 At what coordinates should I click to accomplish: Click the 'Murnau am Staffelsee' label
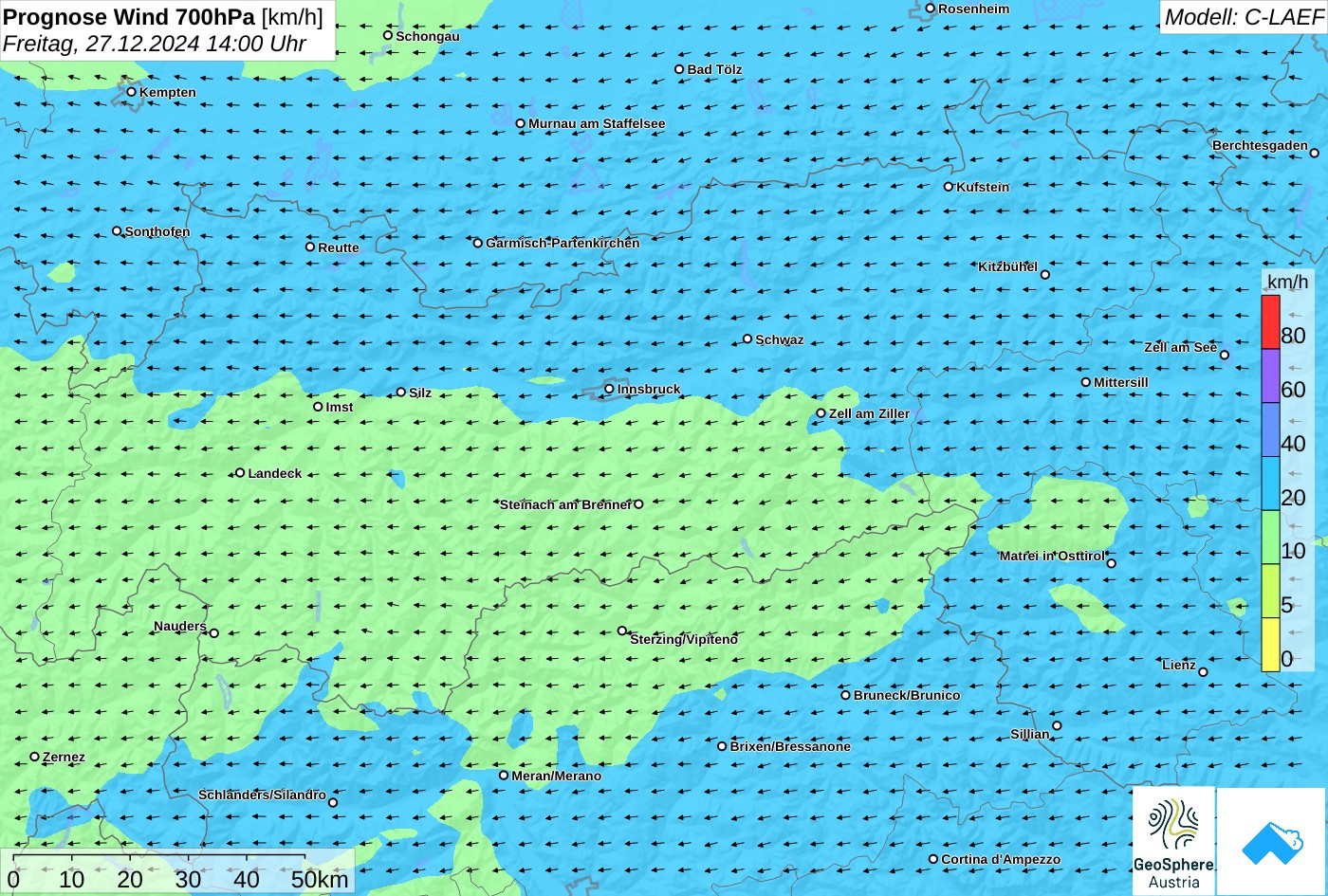[x=597, y=123]
